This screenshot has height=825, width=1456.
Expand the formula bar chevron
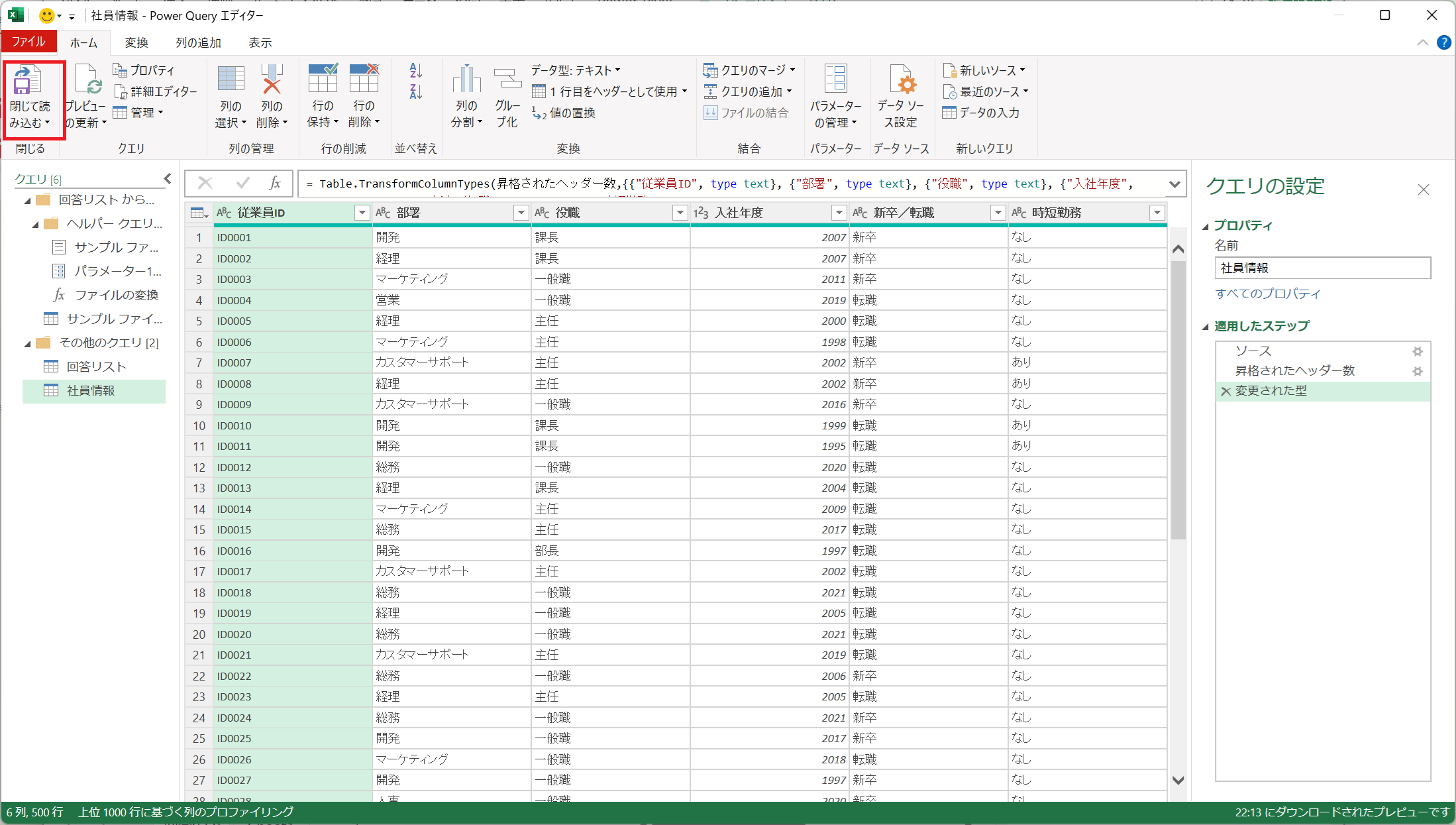[1174, 184]
